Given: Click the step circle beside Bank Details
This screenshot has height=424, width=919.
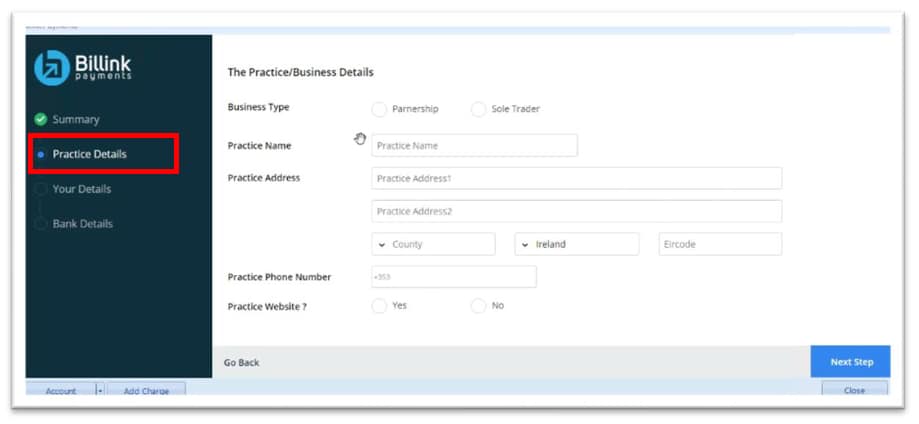Looking at the screenshot, I should [x=40, y=224].
